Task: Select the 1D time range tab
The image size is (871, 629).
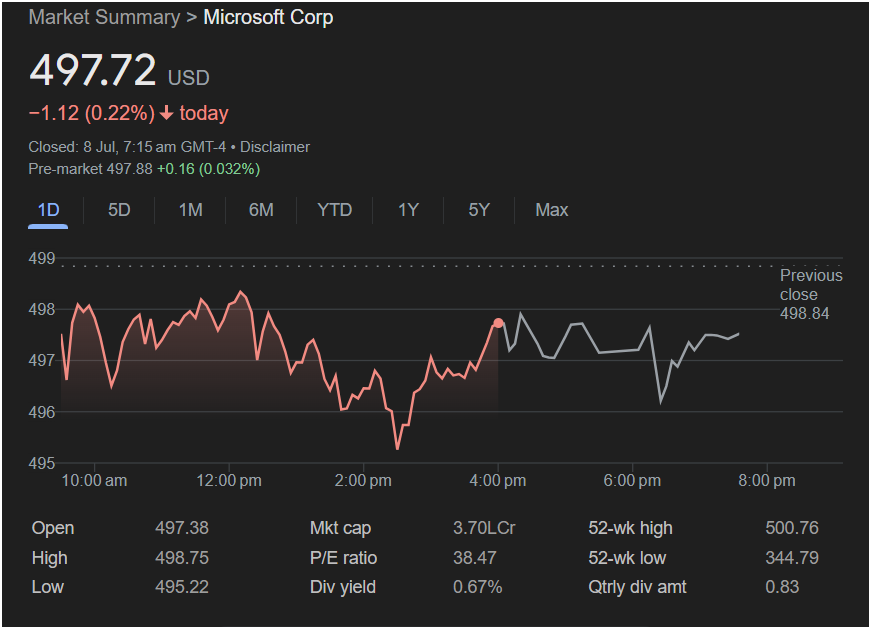Action: (x=48, y=210)
